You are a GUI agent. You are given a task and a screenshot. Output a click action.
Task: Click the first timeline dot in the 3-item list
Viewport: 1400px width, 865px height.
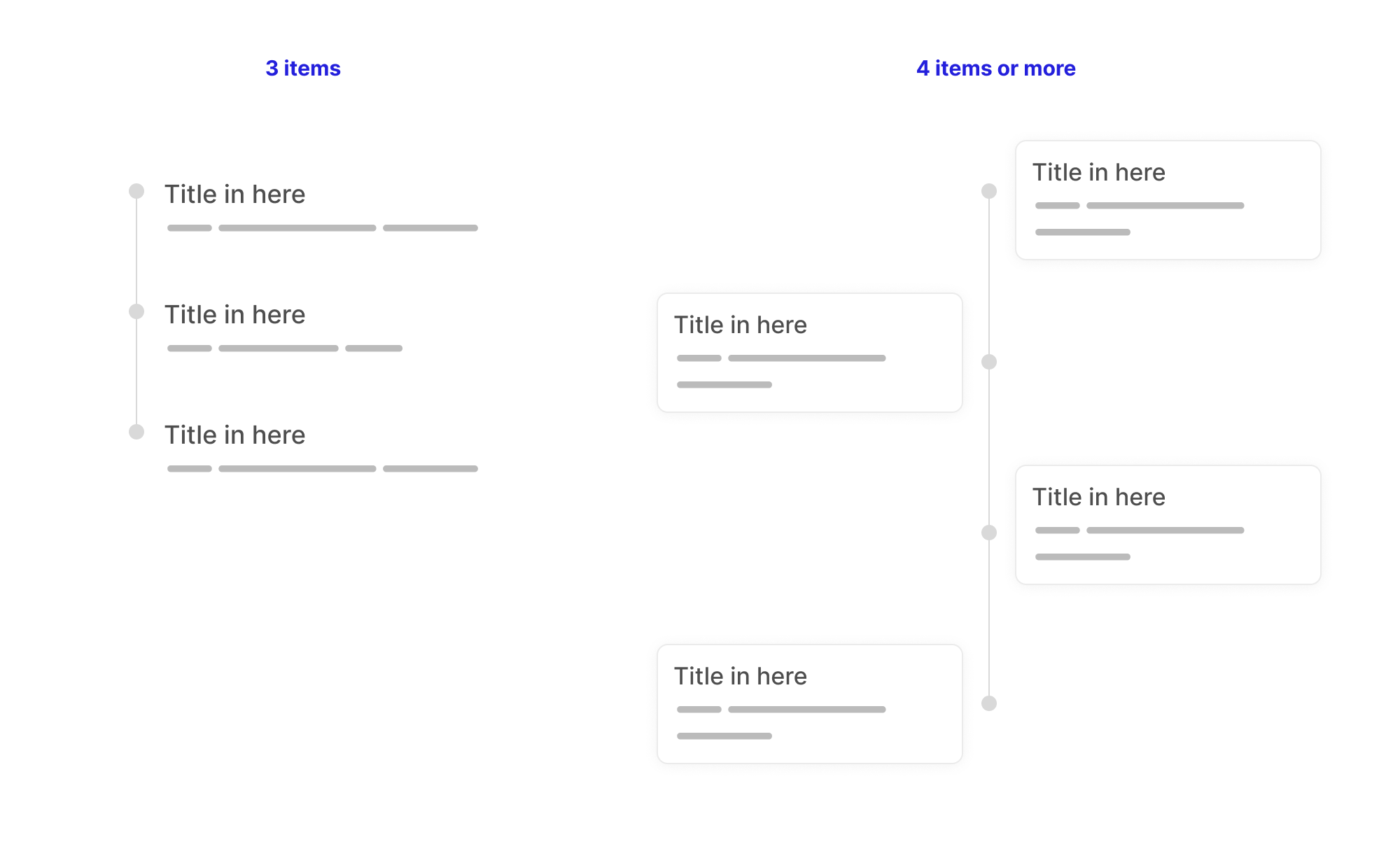(x=136, y=191)
